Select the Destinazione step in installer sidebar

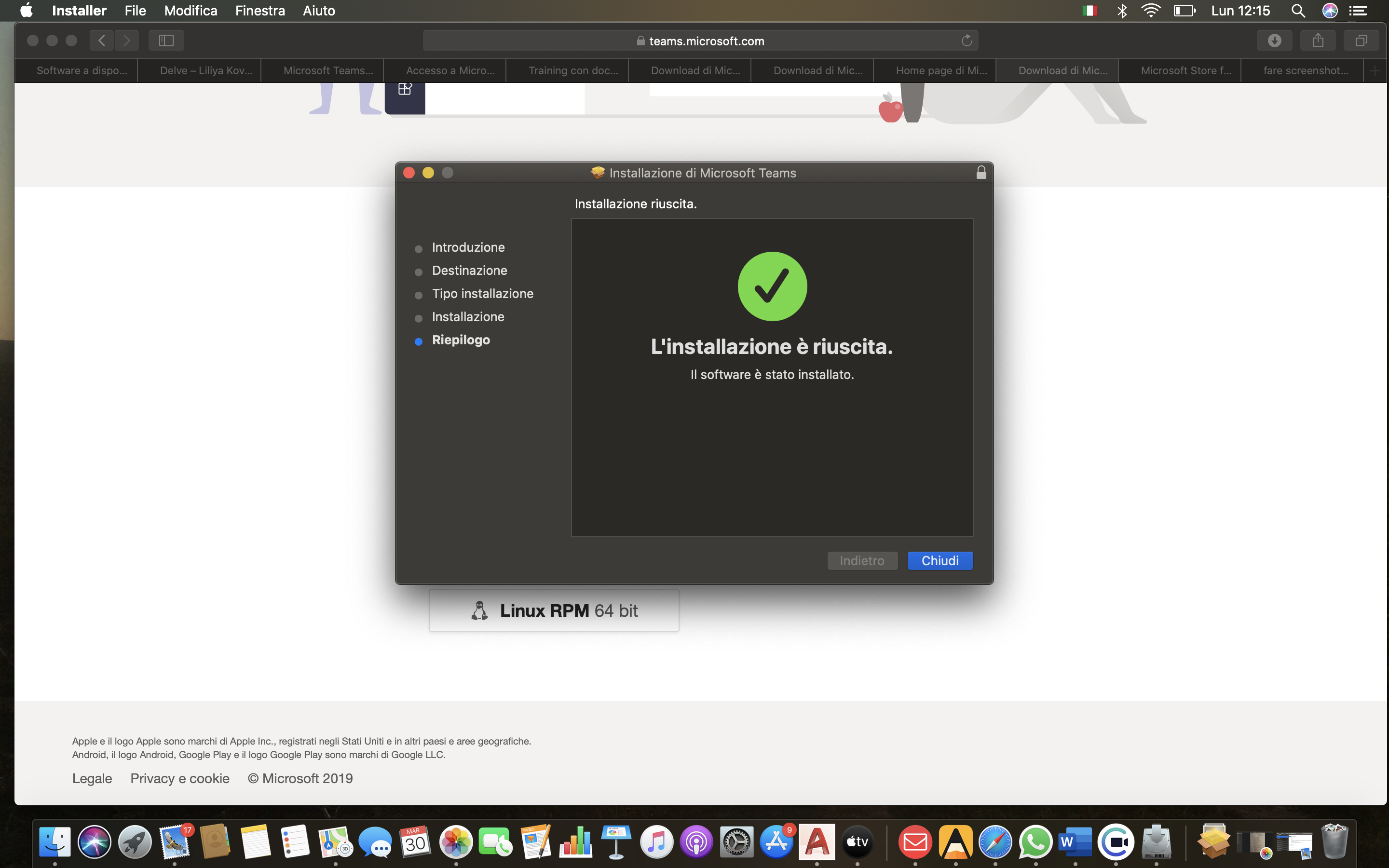click(469, 271)
